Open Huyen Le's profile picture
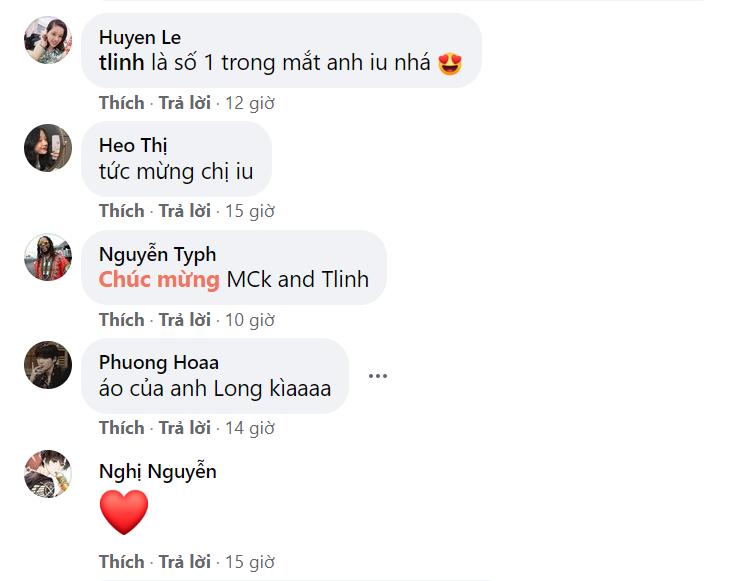749x581 pixels. 48,40
